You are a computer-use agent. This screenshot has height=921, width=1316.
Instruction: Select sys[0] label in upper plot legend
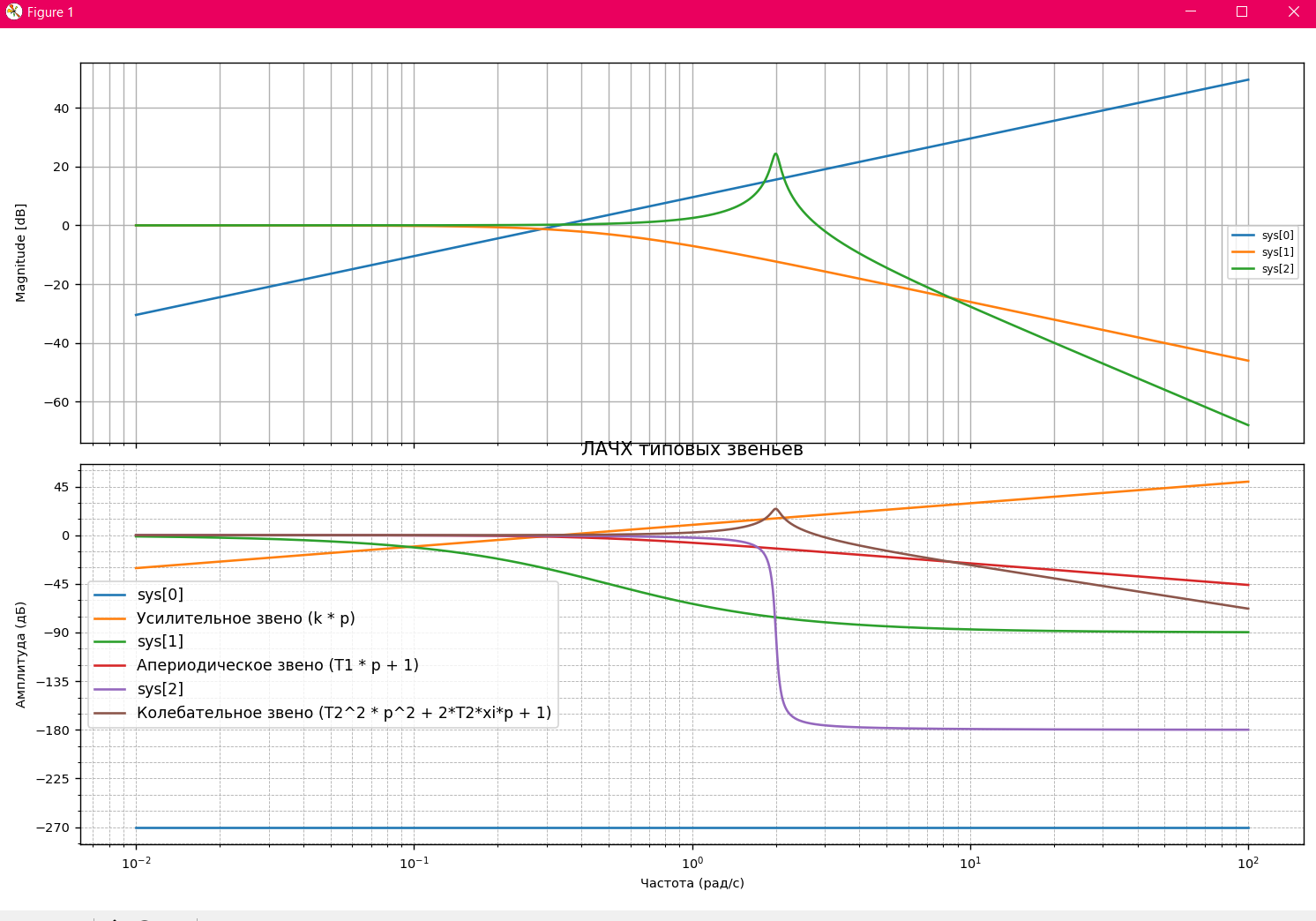click(1277, 236)
